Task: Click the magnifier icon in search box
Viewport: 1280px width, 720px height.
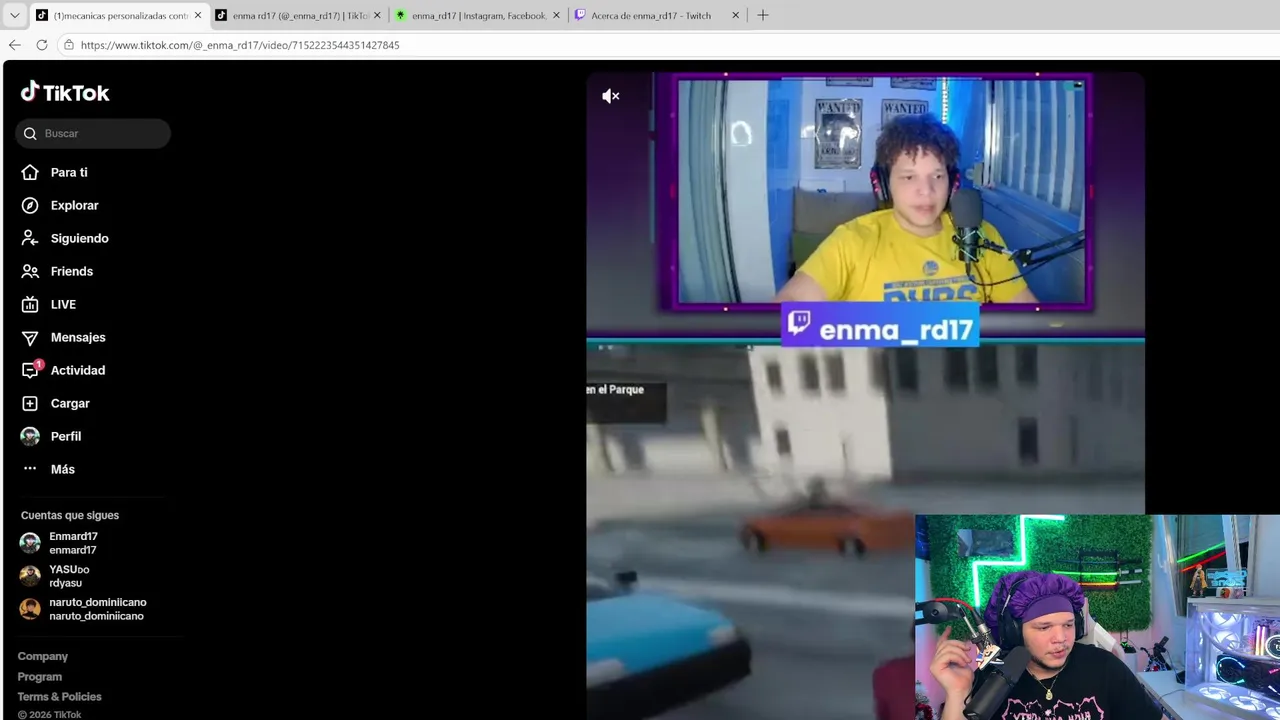Action: pos(30,133)
